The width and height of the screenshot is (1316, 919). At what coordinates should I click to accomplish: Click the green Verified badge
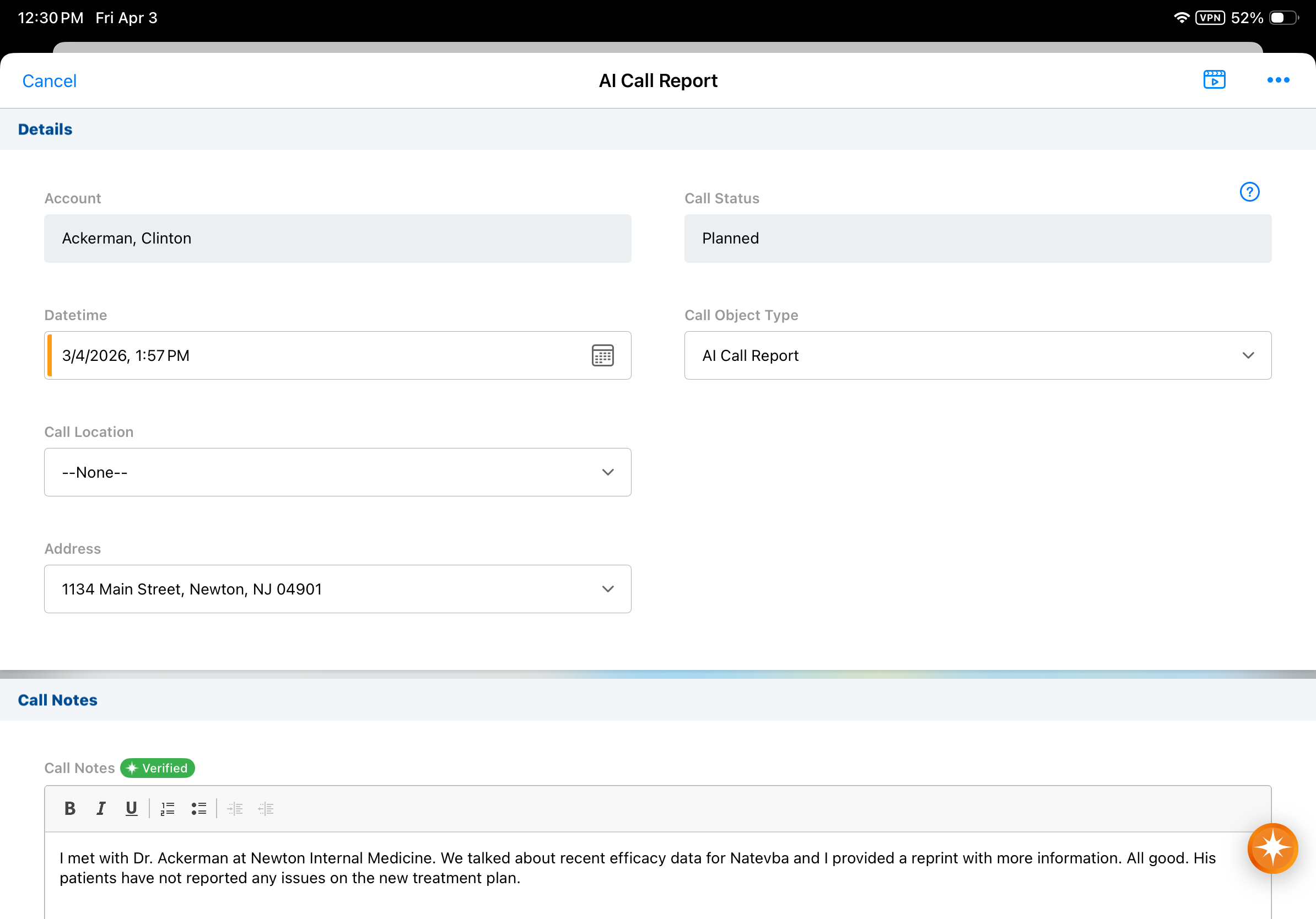click(158, 767)
